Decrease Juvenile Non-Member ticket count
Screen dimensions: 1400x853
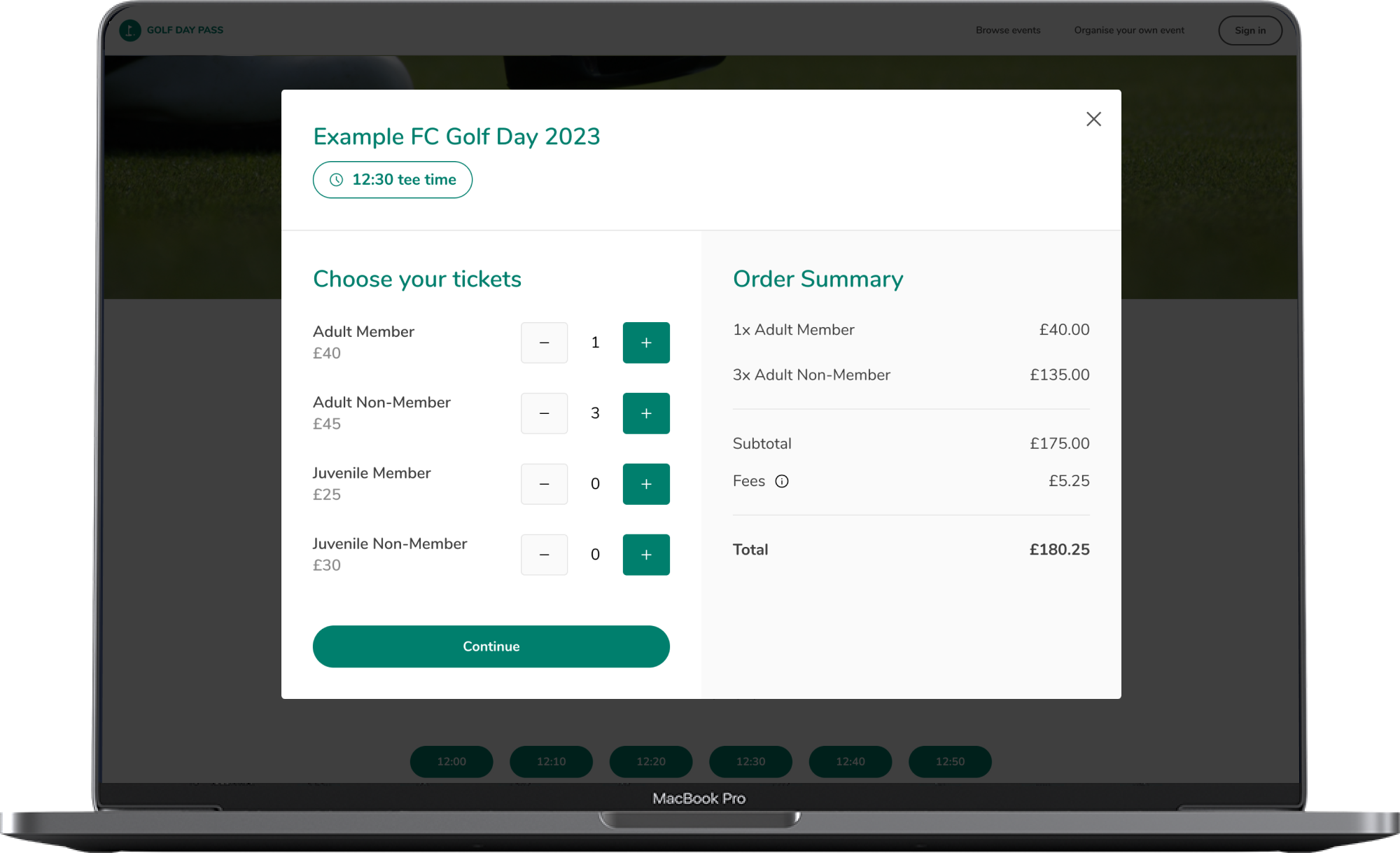[x=544, y=555]
